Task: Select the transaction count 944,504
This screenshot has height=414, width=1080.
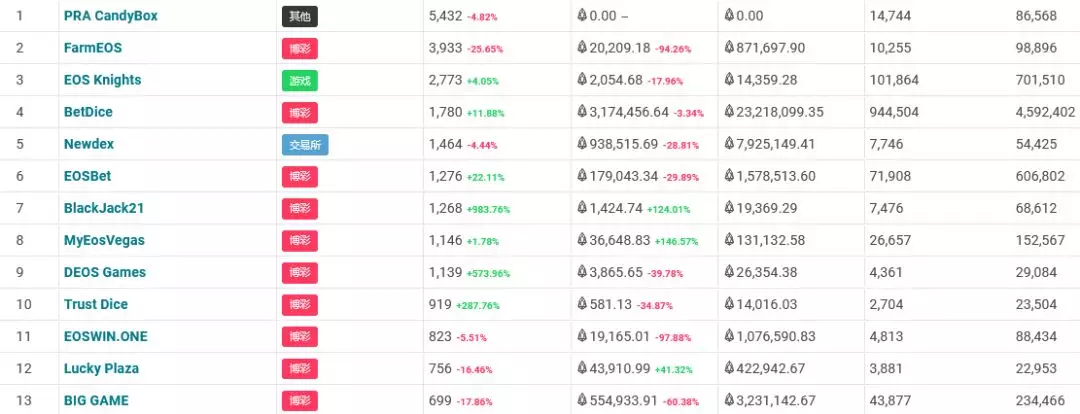Action: click(894, 112)
